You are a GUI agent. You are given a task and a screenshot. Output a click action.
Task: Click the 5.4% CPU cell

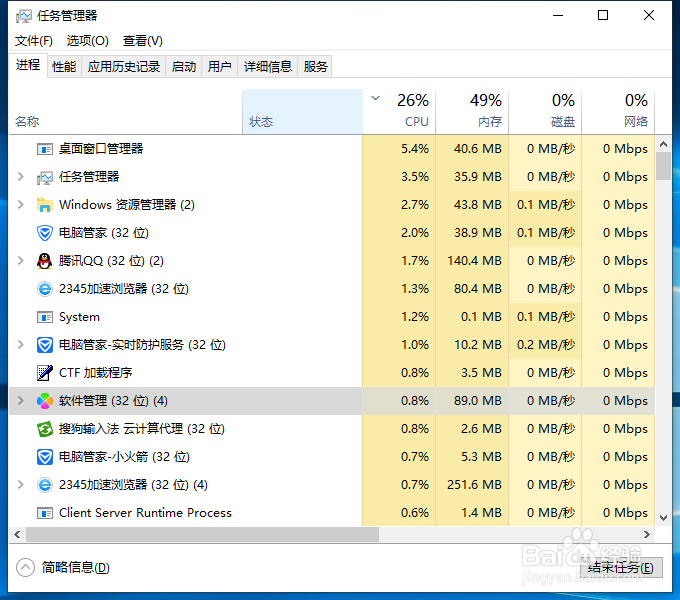coord(399,149)
